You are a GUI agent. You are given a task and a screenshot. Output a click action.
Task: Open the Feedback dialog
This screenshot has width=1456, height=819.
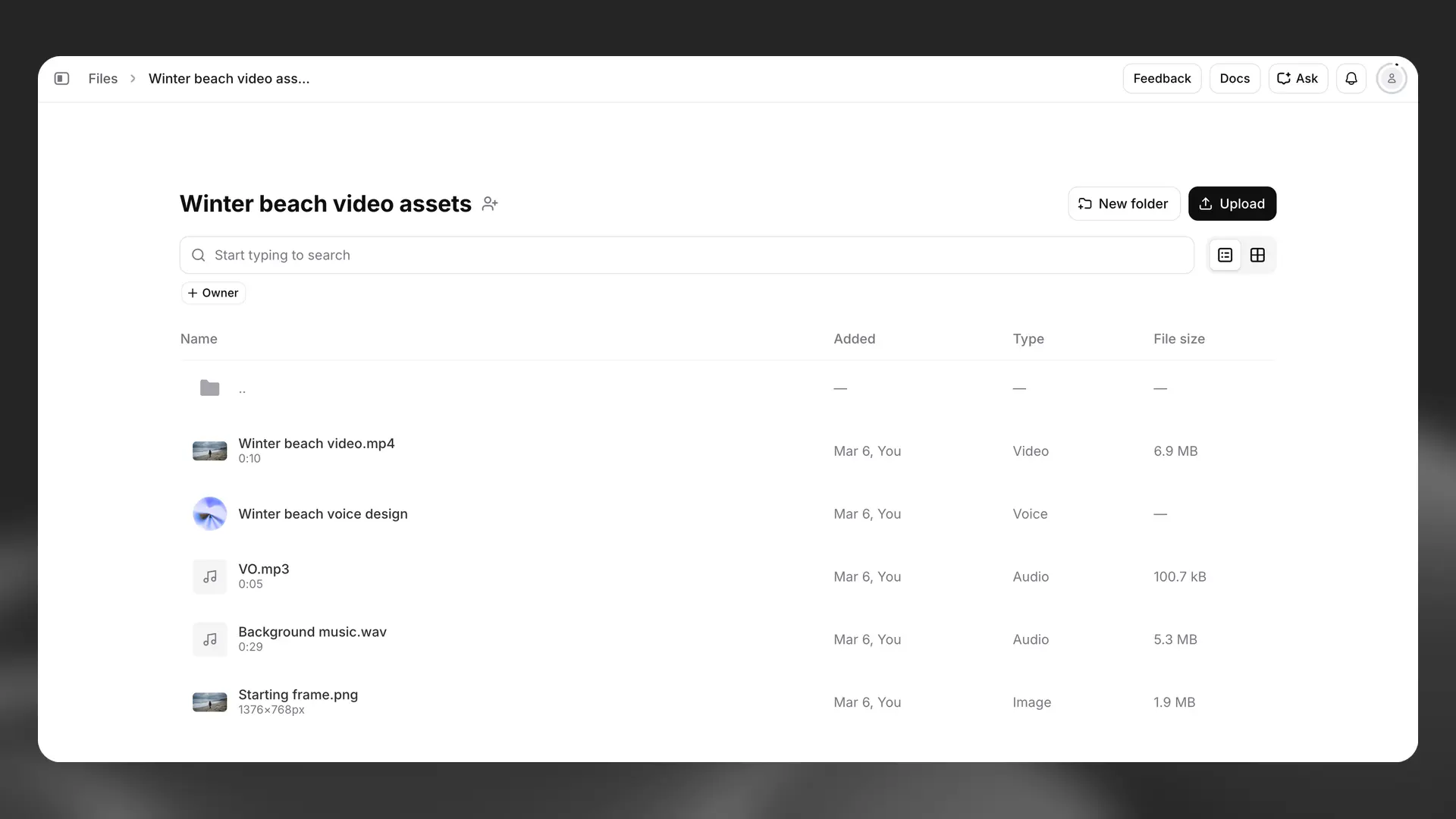[x=1161, y=78]
